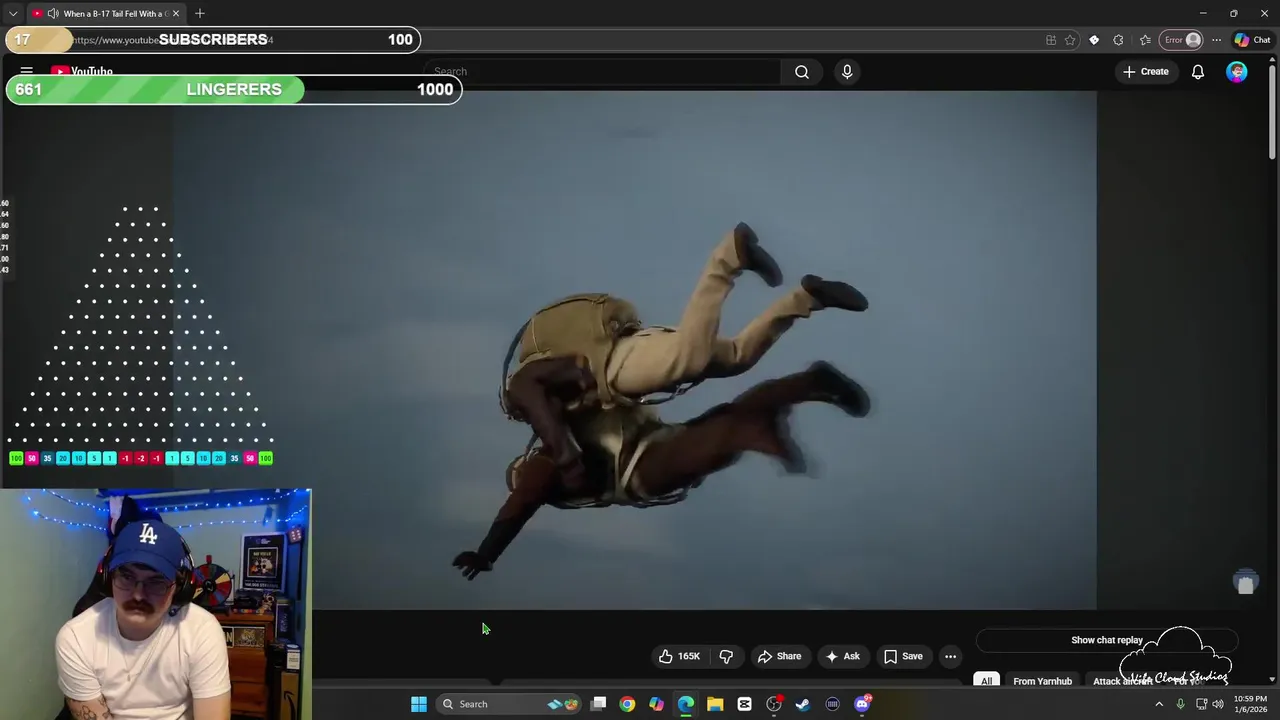
Task: Open Task View on the taskbar
Action: 598,704
